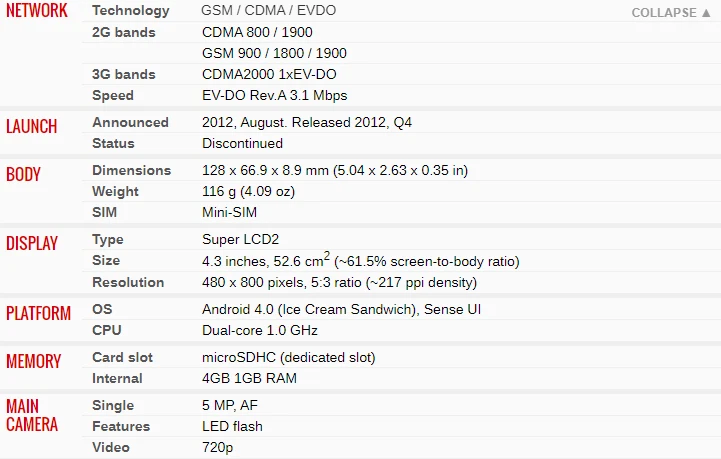This screenshot has width=721, height=459.
Task: Open the SIM glossary link
Action: pyautogui.click(x=105, y=212)
